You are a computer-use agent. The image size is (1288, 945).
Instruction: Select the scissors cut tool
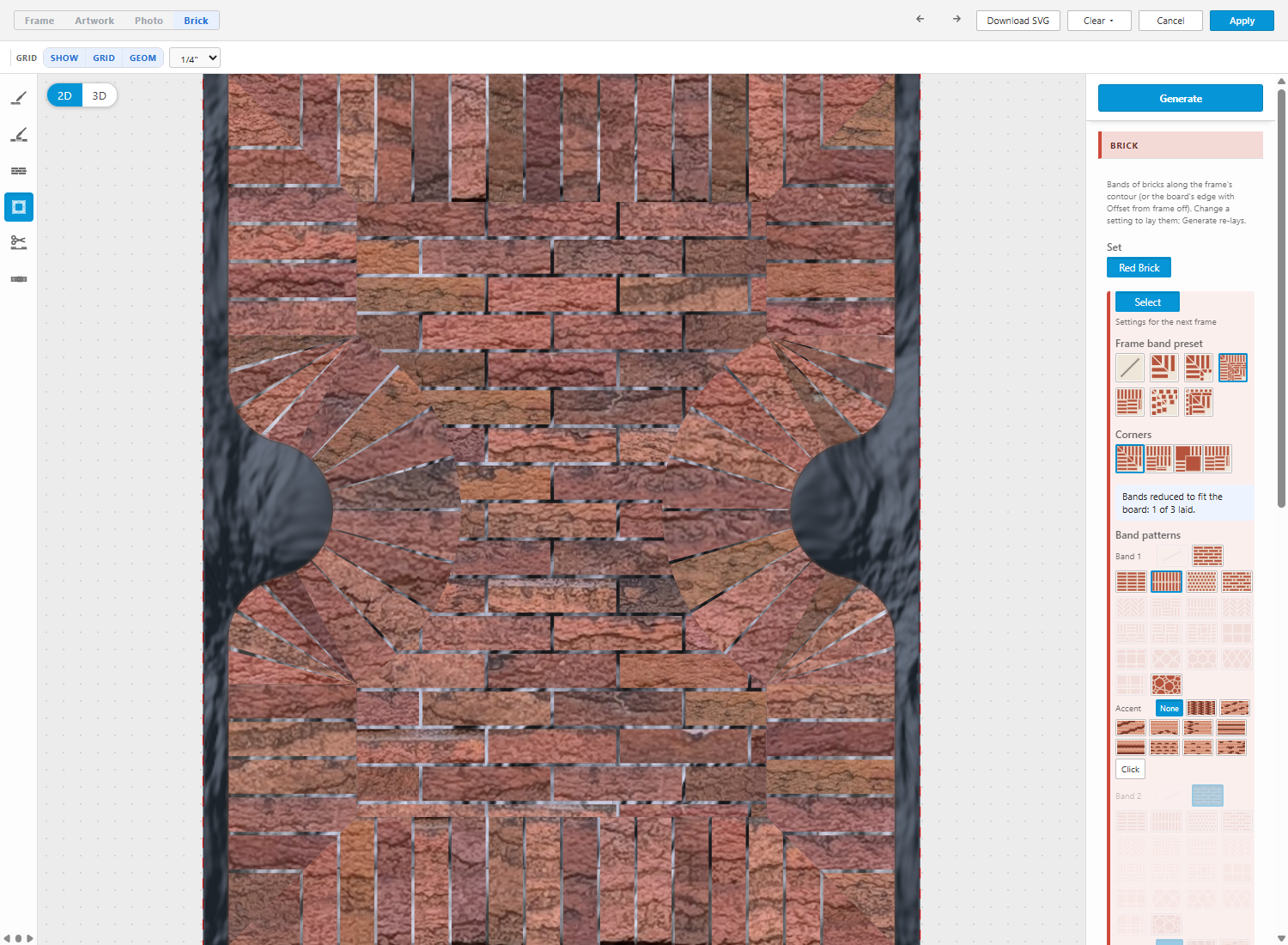coord(19,243)
